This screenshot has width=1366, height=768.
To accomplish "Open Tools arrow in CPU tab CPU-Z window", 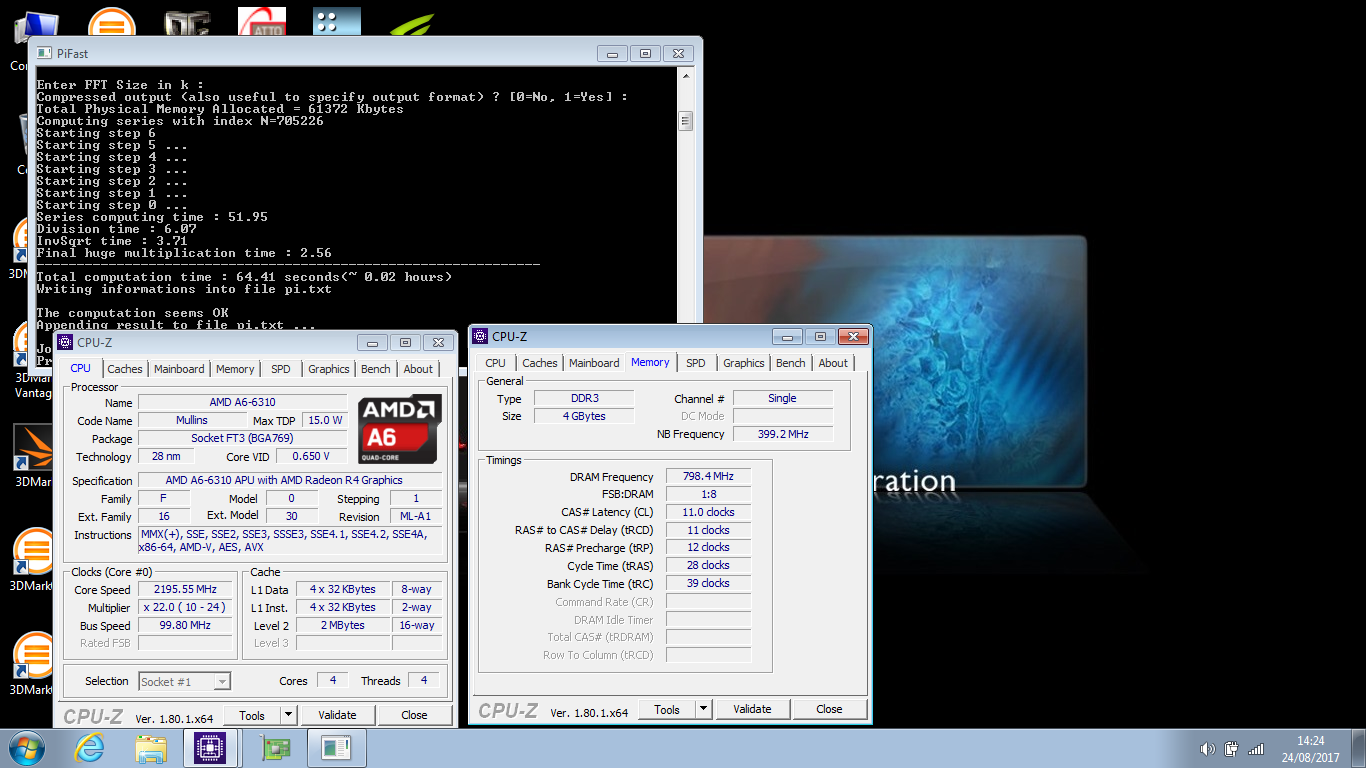I will (288, 715).
